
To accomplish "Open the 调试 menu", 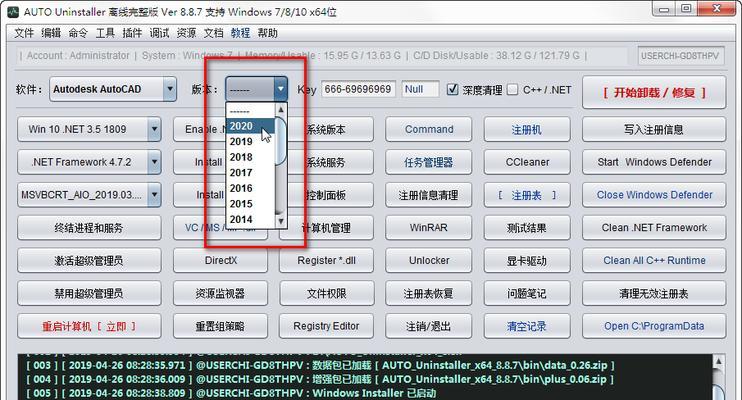I will tap(159, 33).
